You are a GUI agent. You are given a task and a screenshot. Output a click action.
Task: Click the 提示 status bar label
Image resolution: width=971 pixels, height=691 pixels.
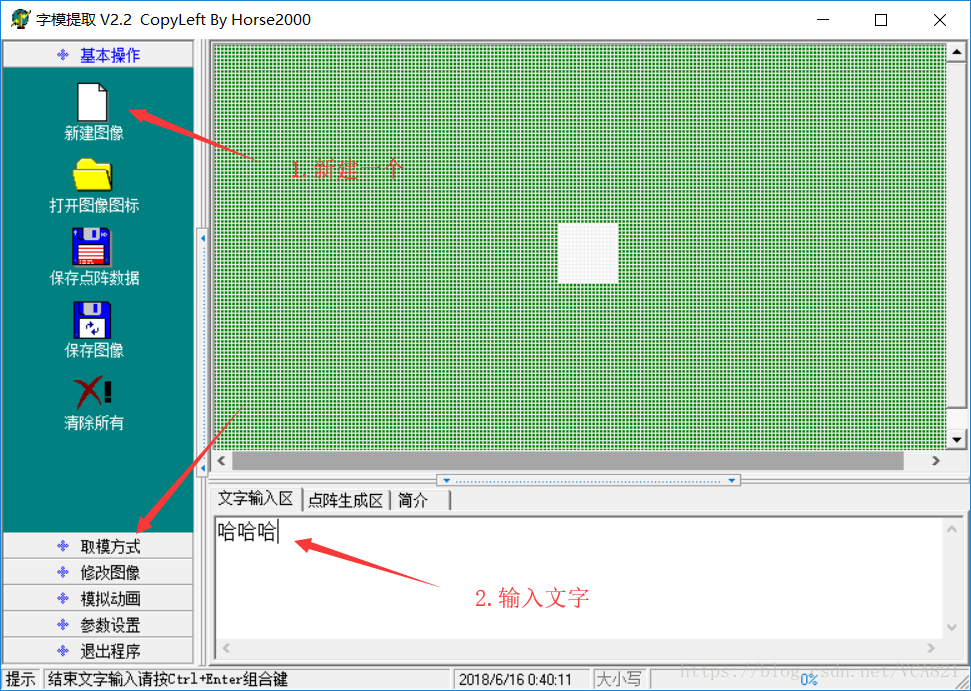coord(20,679)
